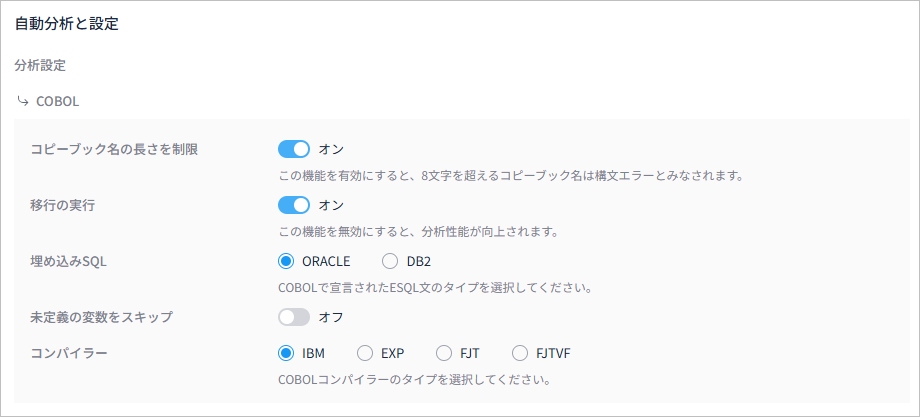Click the オフ state text
Image resolution: width=920 pixels, height=417 pixels.
coord(331,317)
